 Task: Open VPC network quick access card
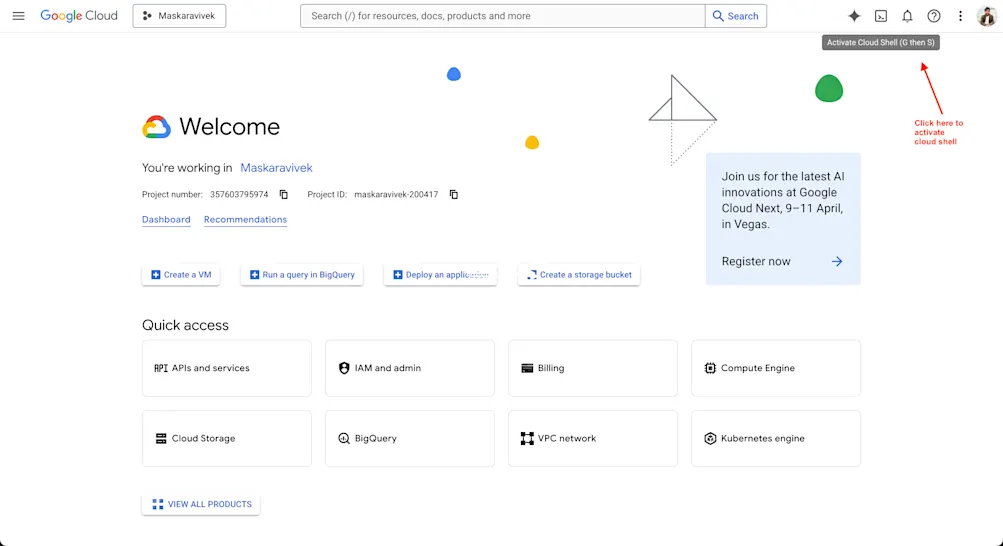click(x=593, y=439)
